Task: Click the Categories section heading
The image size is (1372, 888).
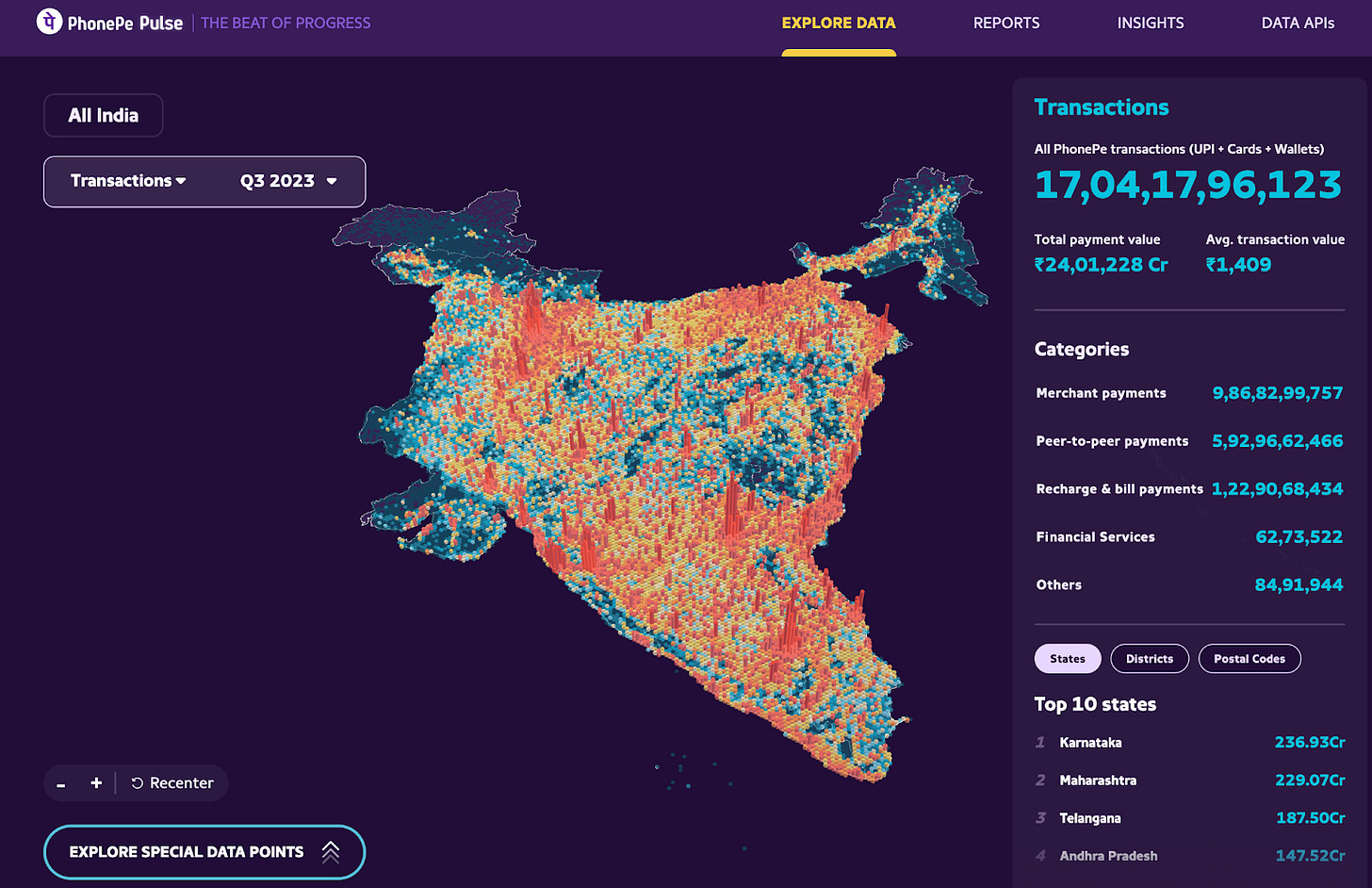Action: tap(1082, 350)
